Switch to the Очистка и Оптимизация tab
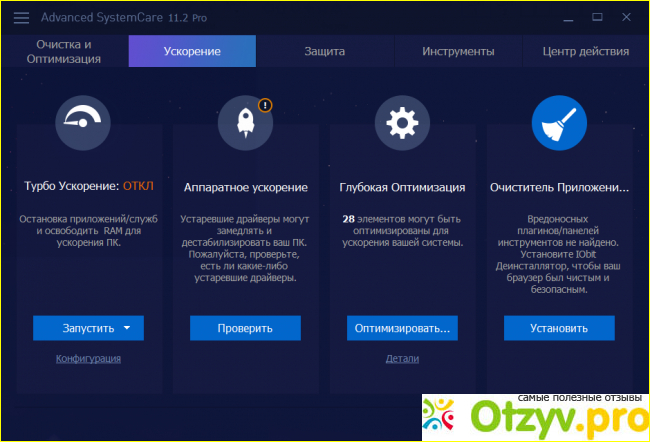The height and width of the screenshot is (442, 650). [x=64, y=51]
